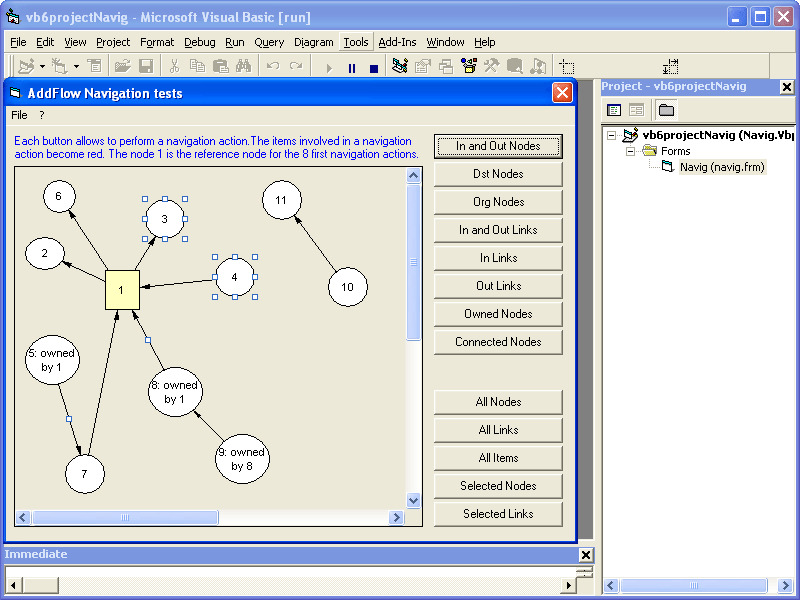Open the Add-Ins menu
Screen dimensions: 800x600
click(397, 42)
